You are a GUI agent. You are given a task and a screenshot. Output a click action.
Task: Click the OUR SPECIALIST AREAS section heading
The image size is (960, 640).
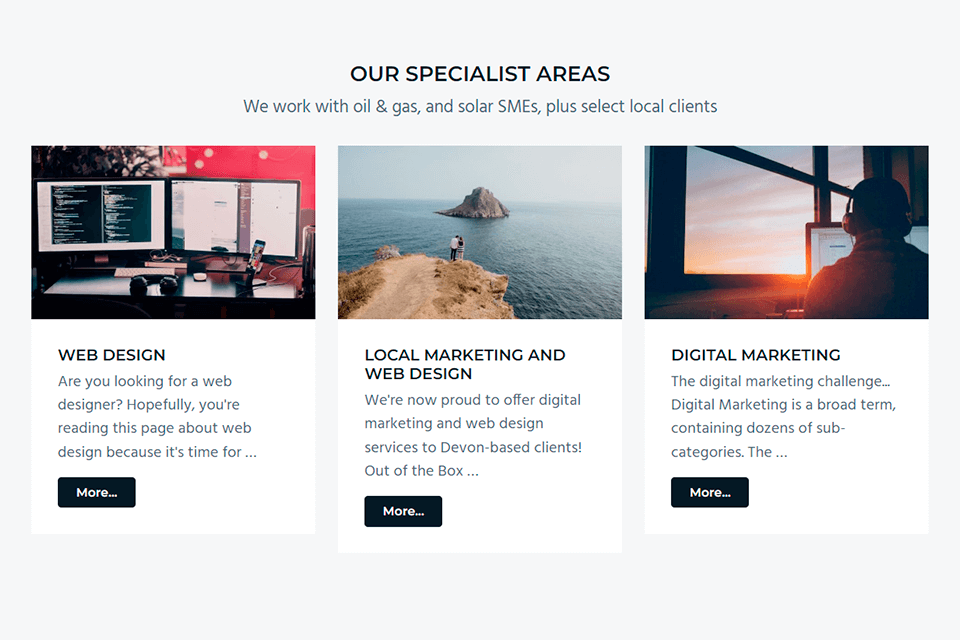click(480, 73)
